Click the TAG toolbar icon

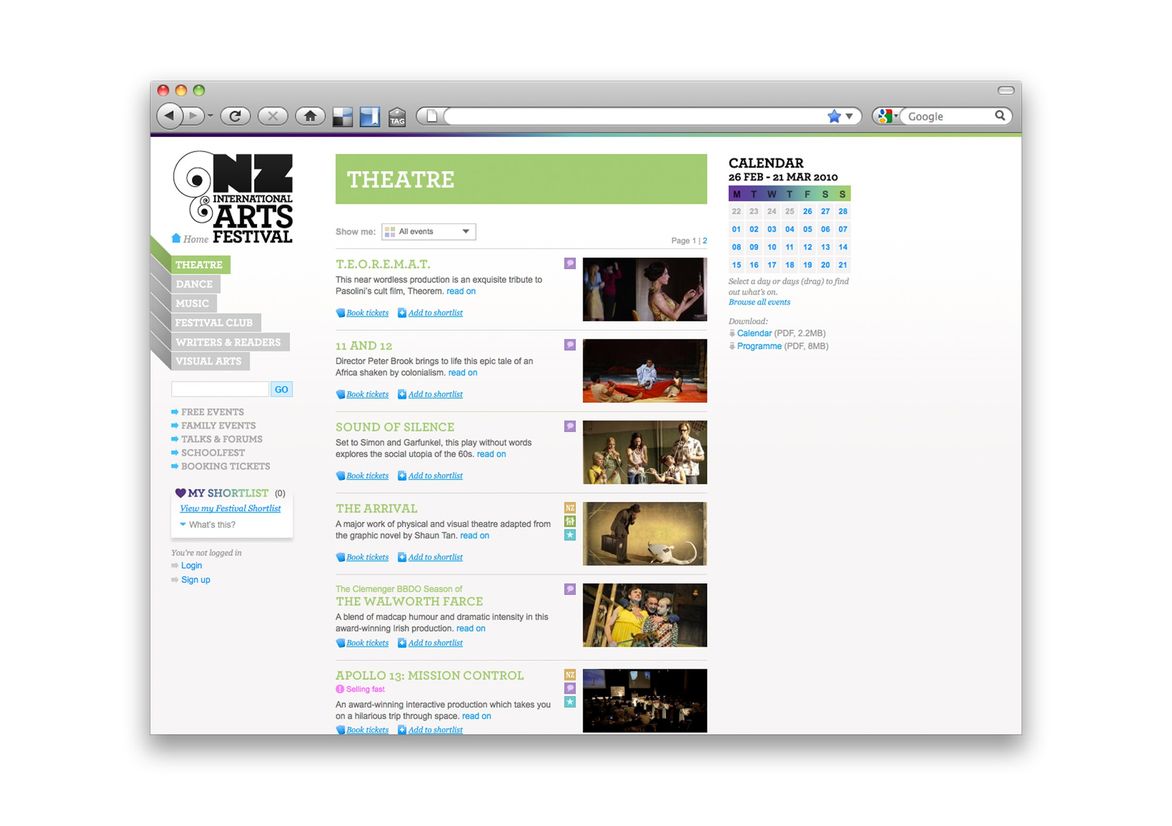coord(397,117)
